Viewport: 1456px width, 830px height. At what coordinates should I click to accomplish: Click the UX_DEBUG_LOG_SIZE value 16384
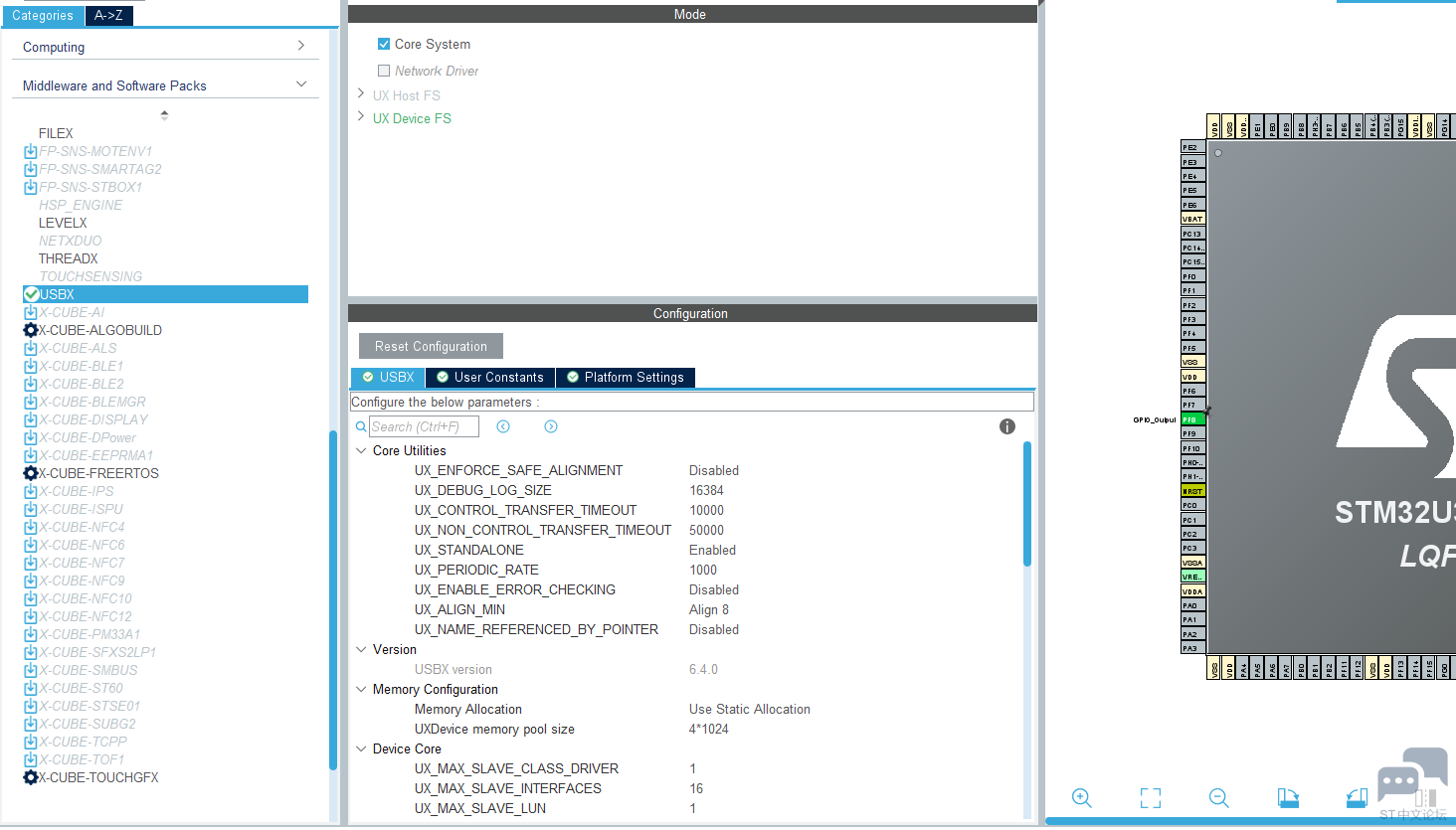tap(706, 490)
